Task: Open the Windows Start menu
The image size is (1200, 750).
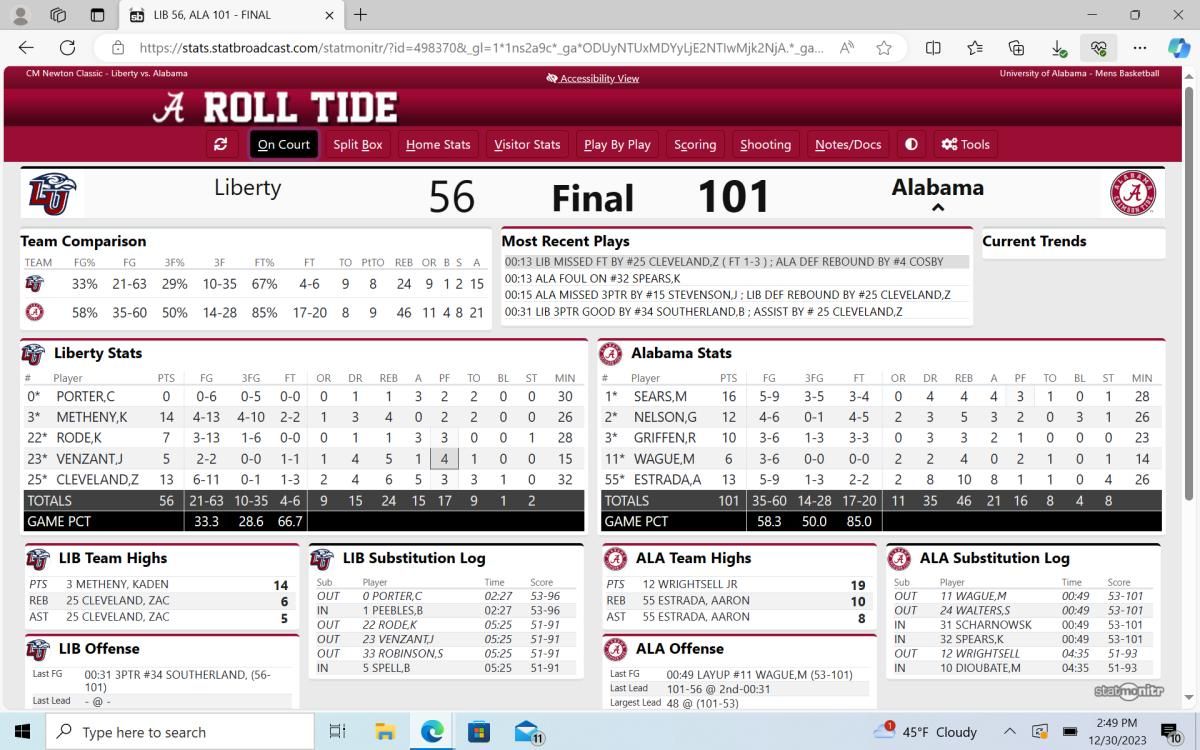Action: pos(22,732)
